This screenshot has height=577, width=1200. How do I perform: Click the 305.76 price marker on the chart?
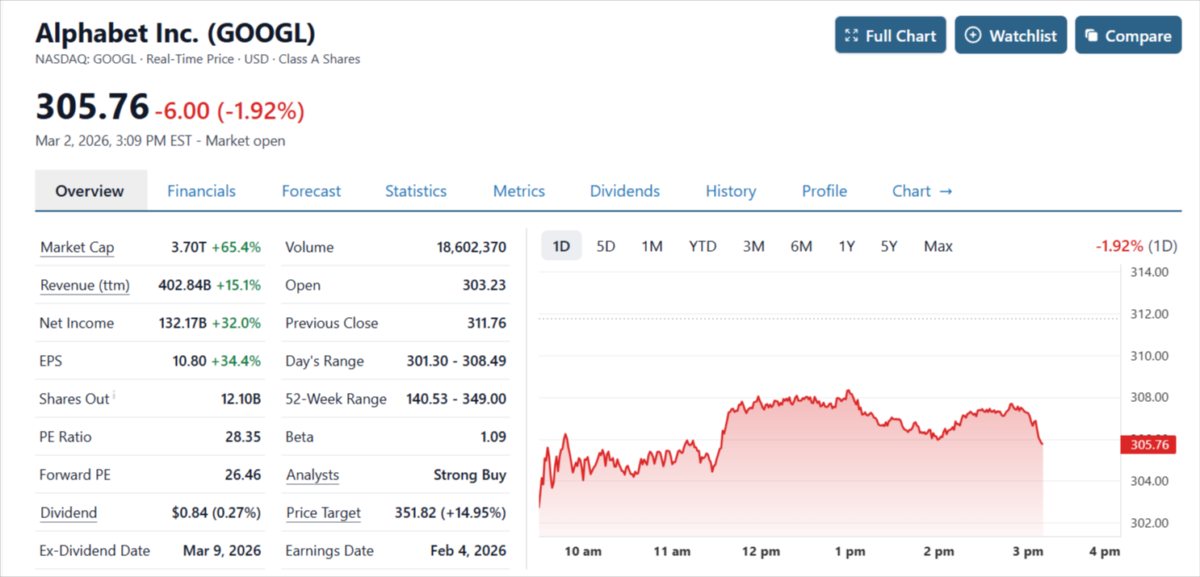coord(1148,444)
